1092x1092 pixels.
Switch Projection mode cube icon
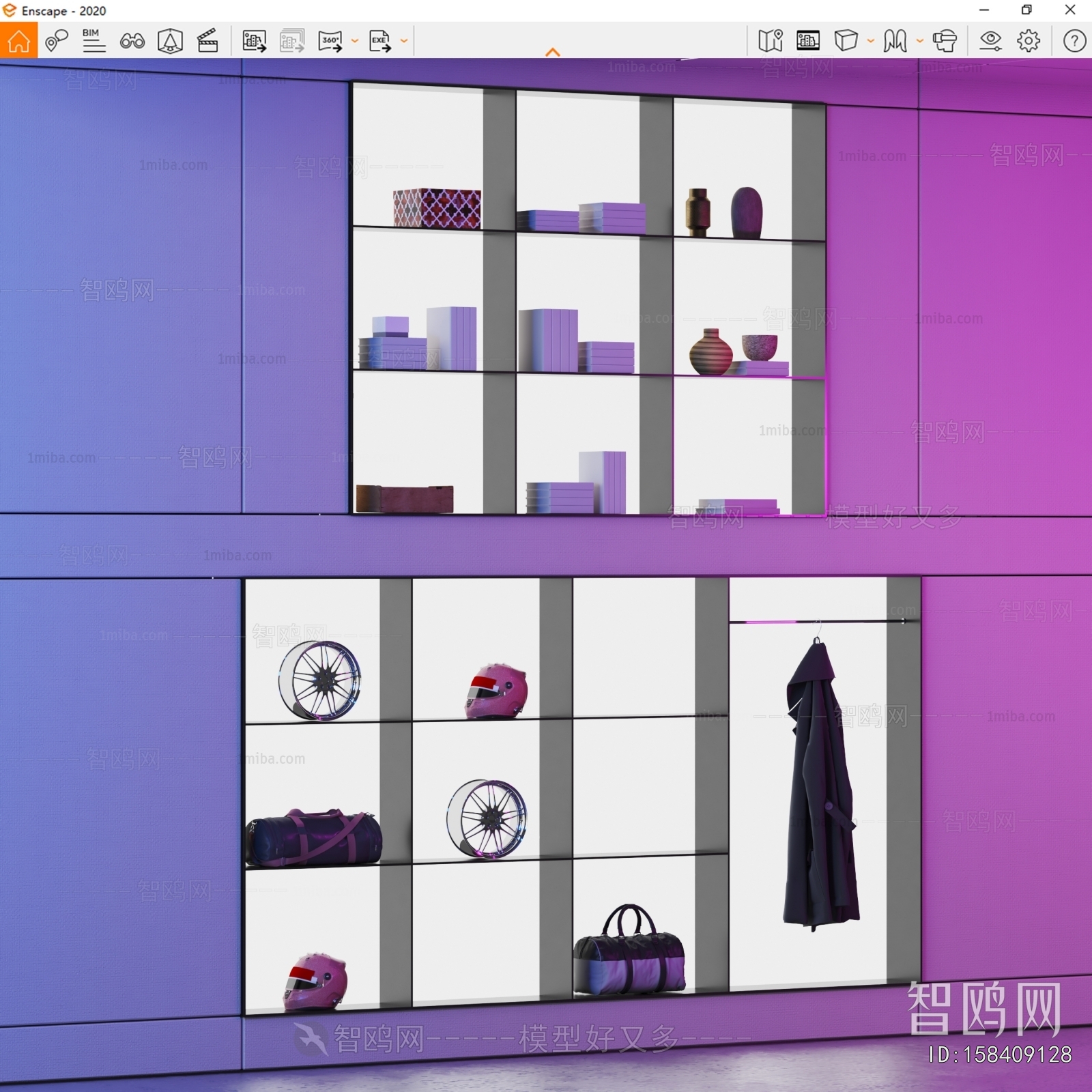(846, 40)
